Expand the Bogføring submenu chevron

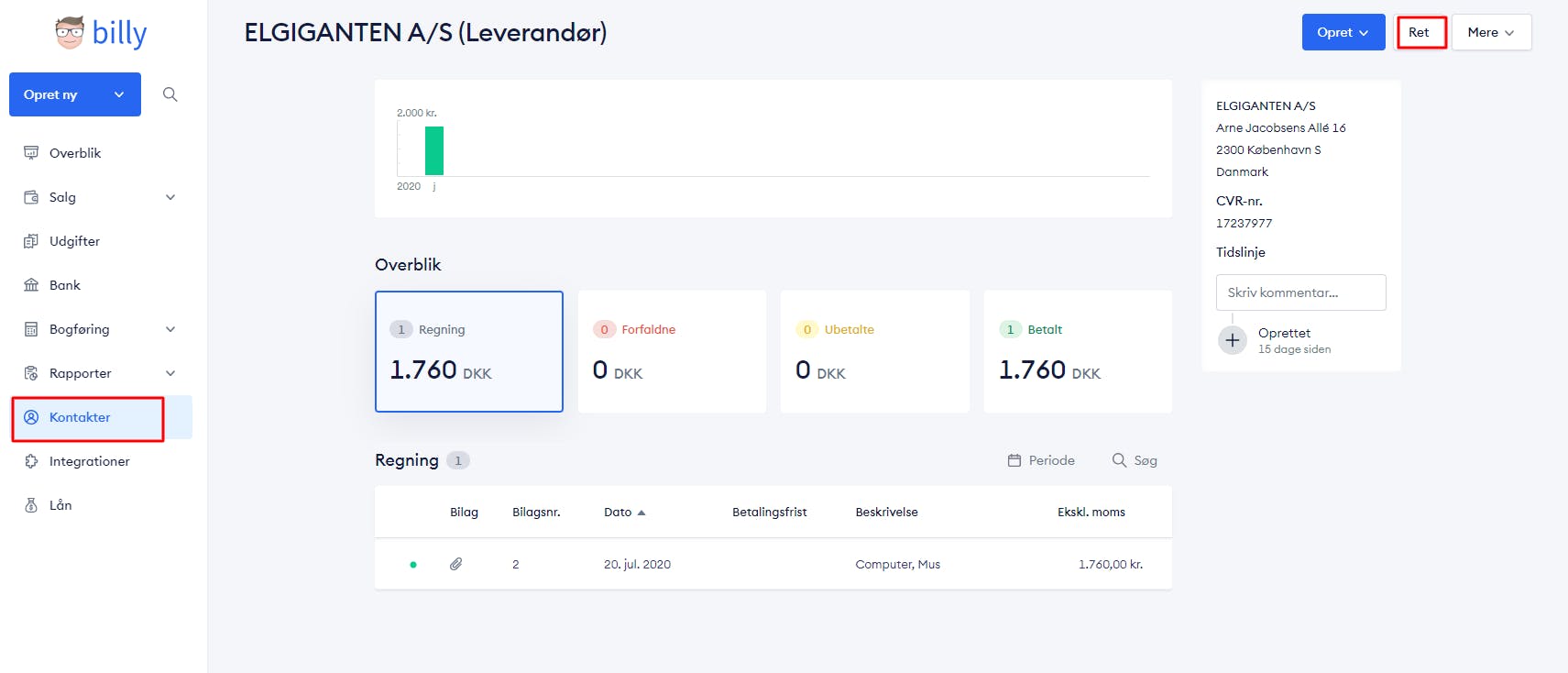[170, 329]
